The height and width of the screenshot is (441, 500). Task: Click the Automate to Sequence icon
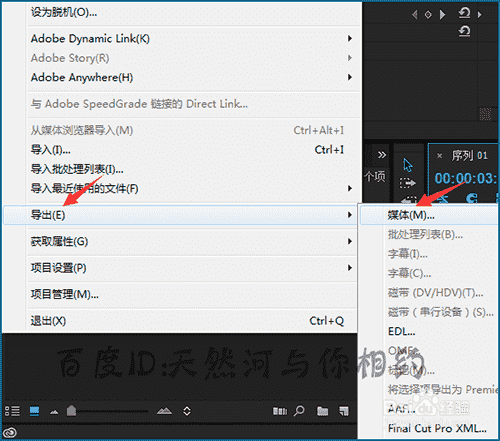tap(280, 411)
